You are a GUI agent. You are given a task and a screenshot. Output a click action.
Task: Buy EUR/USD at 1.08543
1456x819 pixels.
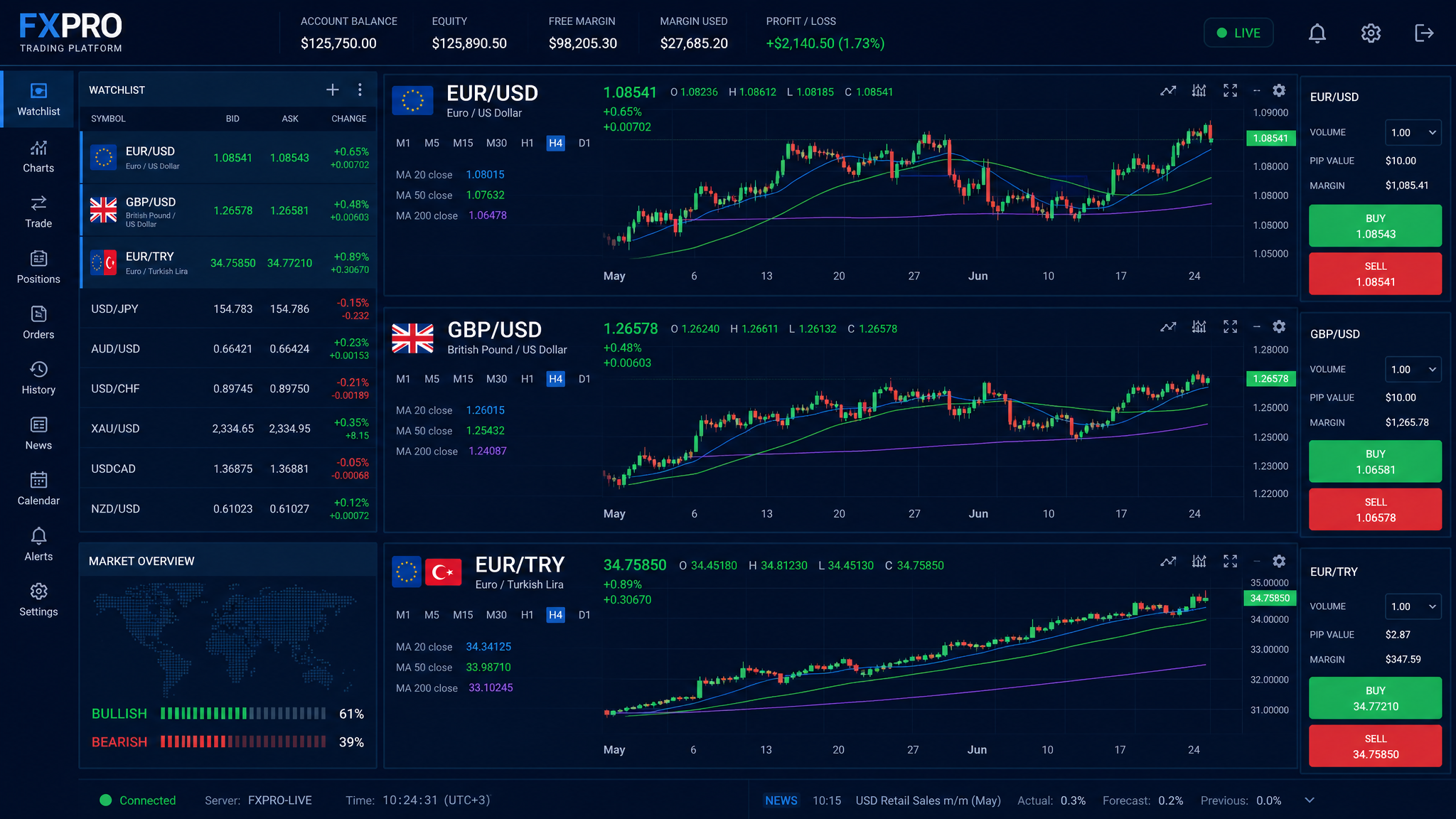[x=1375, y=226]
